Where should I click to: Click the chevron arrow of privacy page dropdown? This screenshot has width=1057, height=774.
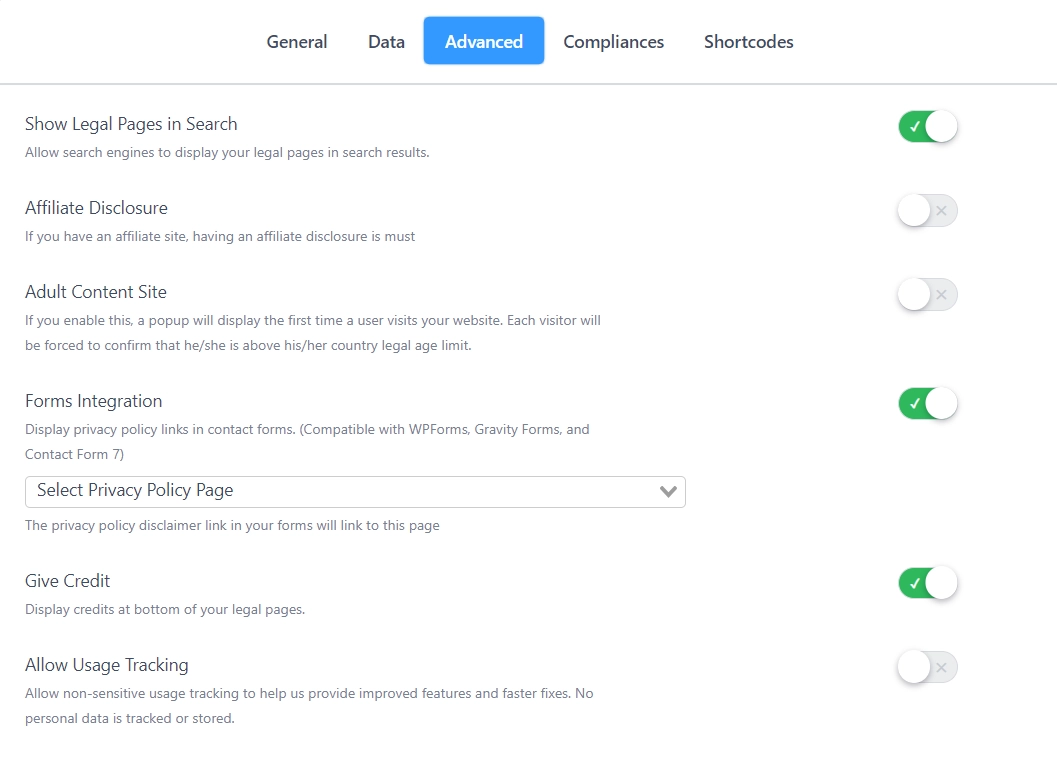point(668,491)
